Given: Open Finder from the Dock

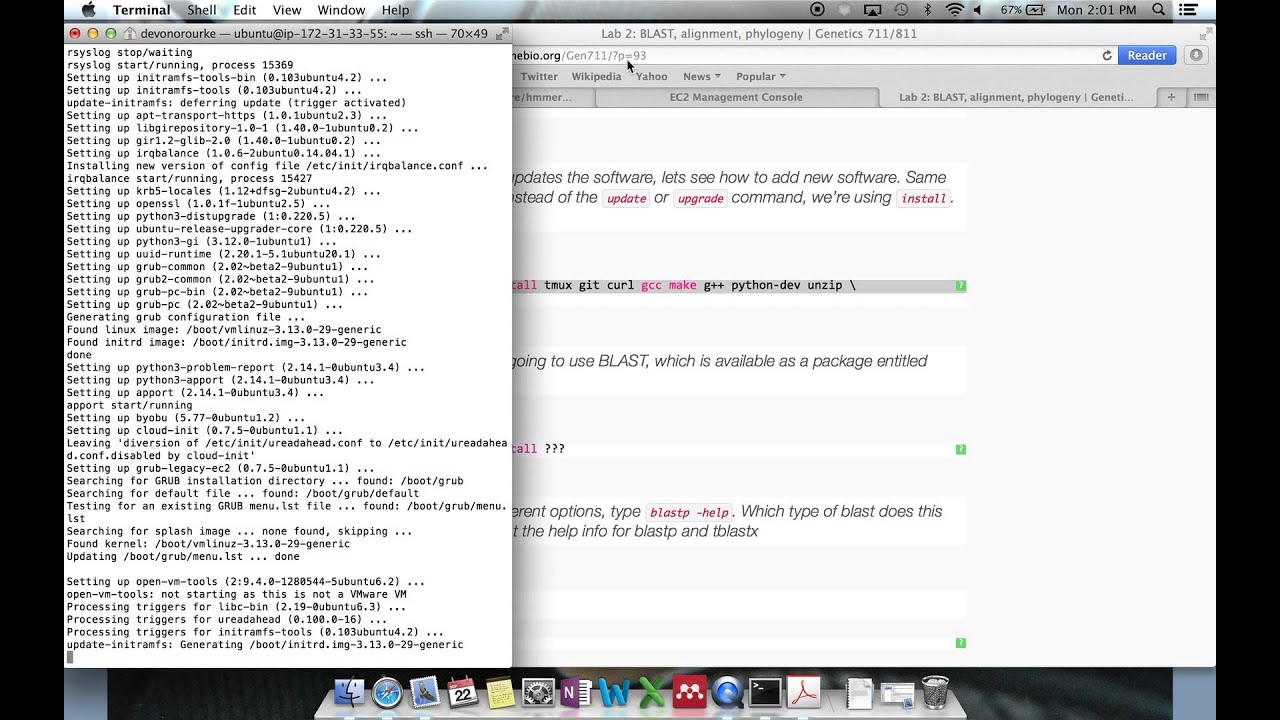Looking at the screenshot, I should click(x=349, y=693).
